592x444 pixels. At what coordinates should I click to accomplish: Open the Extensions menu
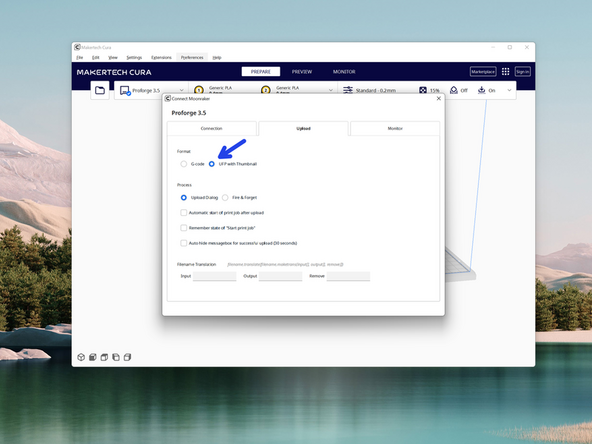[161, 57]
